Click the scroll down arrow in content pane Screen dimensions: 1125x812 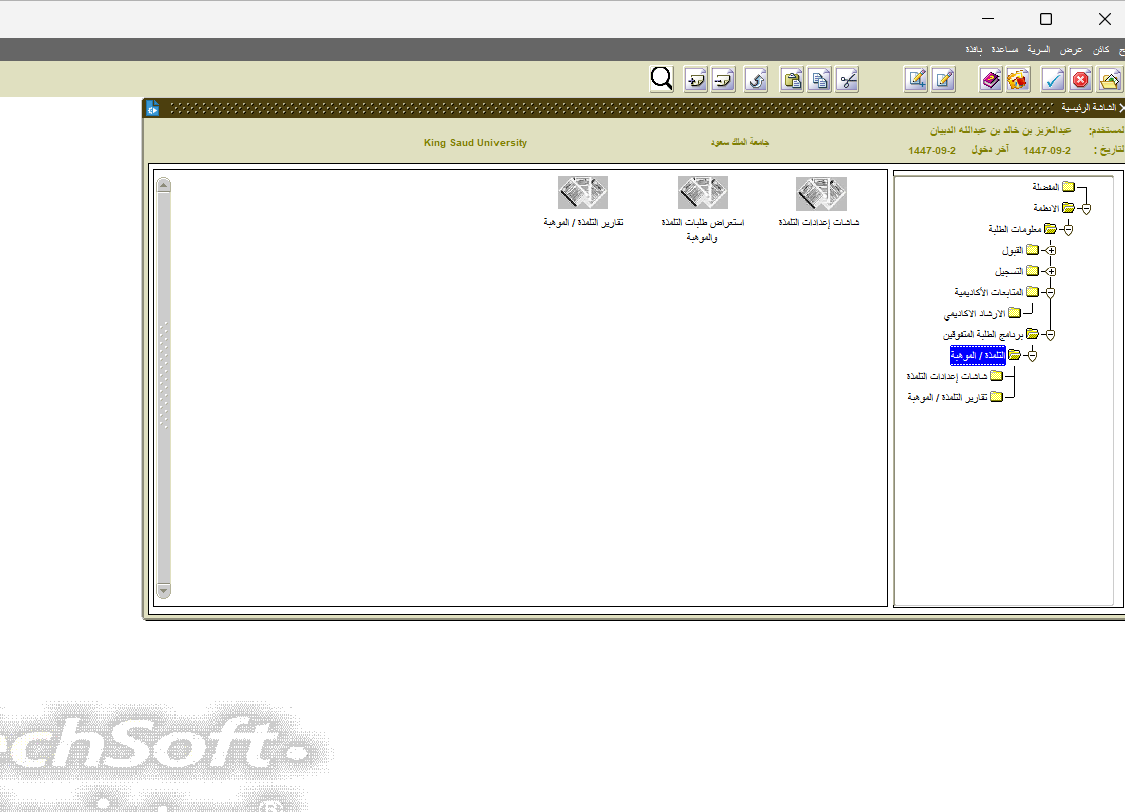pyautogui.click(x=163, y=591)
